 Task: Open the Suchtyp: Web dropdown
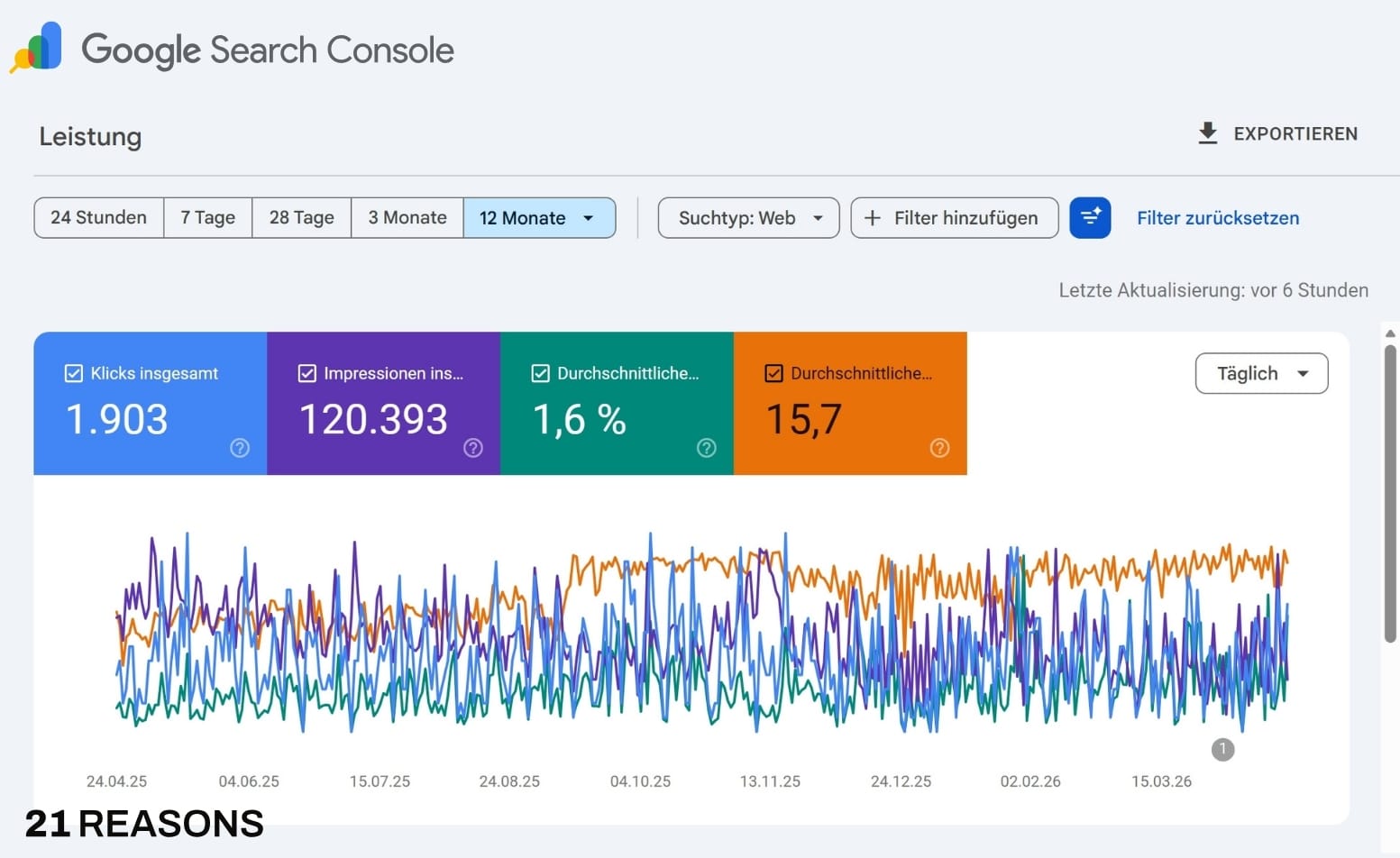748,218
